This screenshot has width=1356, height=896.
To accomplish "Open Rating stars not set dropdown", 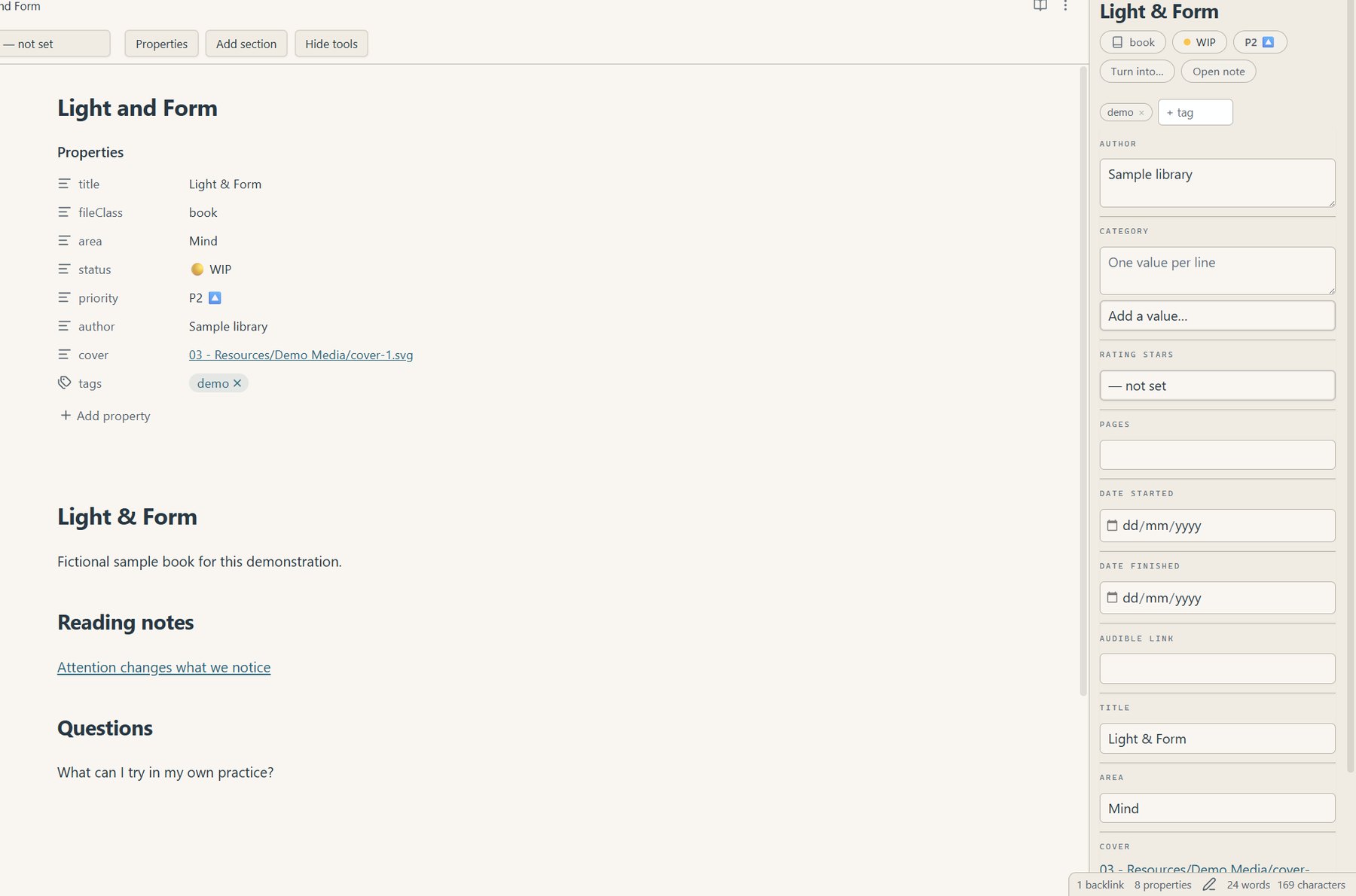I will 1217,386.
